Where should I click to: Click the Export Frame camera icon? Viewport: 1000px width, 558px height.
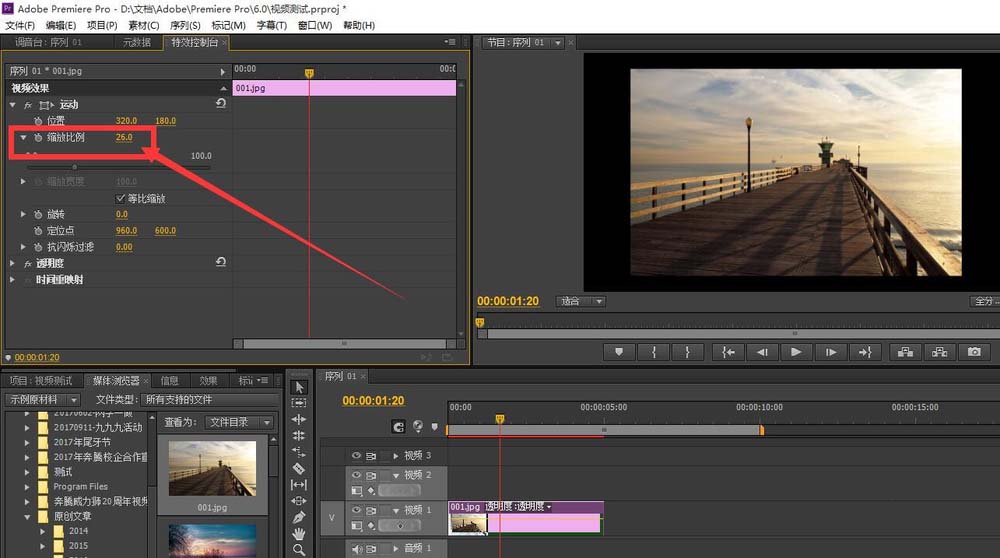point(973,352)
